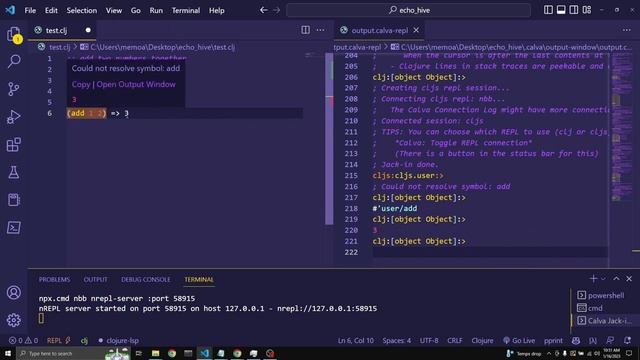Toggle clj REPL session type in status bar
The width and height of the screenshot is (640, 360).
pos(84,340)
